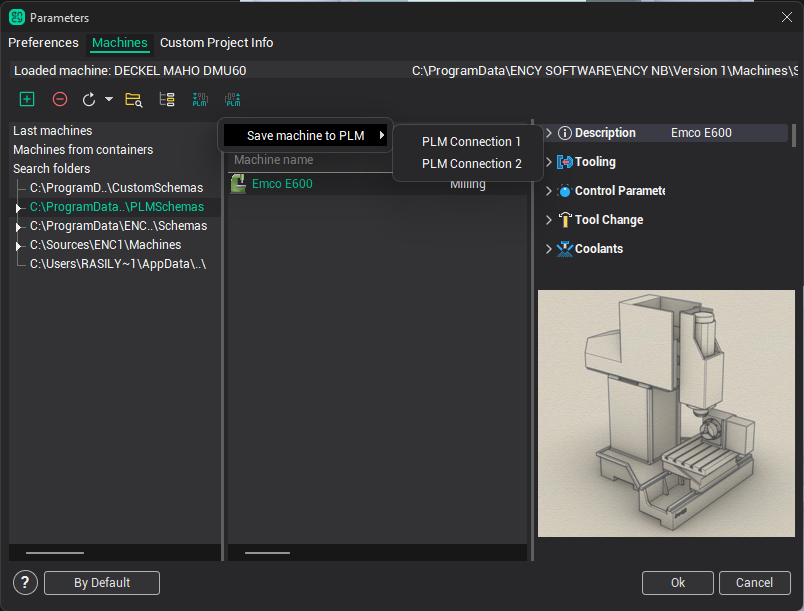This screenshot has width=804, height=611.
Task: Switch to the Custom Project Info tab
Action: (x=216, y=43)
